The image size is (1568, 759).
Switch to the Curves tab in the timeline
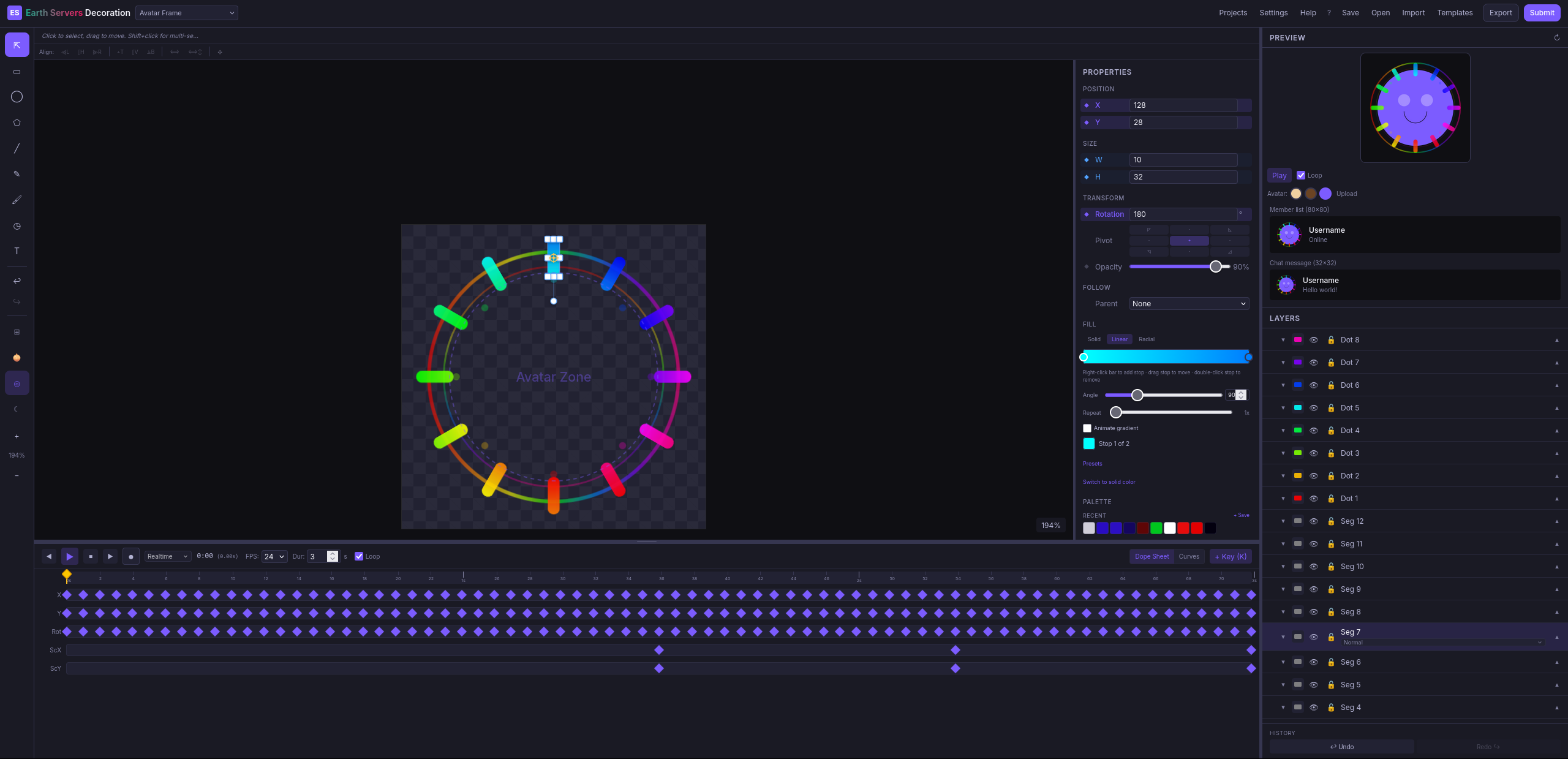(1189, 556)
